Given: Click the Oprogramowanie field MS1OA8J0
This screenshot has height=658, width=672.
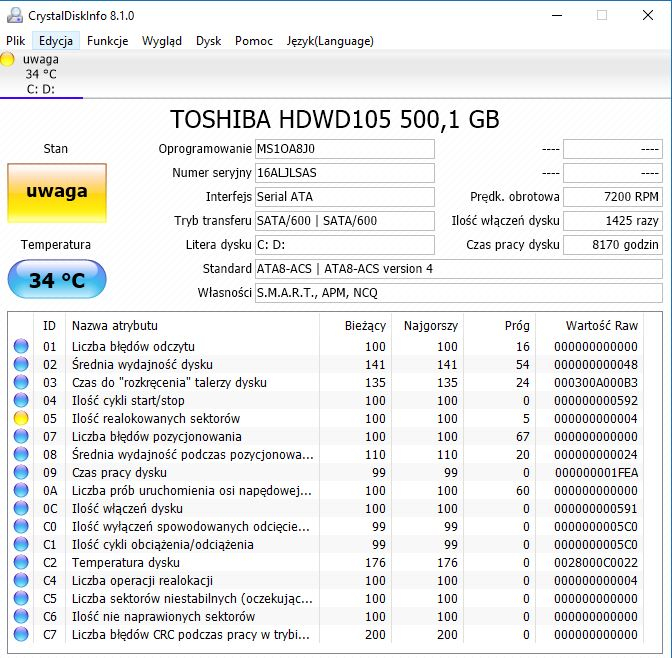Looking at the screenshot, I should tap(345, 149).
